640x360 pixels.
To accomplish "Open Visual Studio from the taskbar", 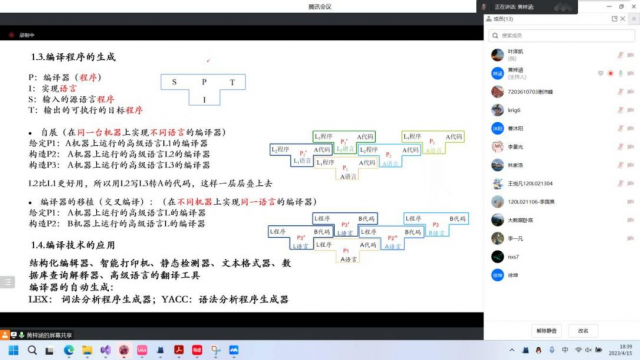I will (x=105, y=350).
